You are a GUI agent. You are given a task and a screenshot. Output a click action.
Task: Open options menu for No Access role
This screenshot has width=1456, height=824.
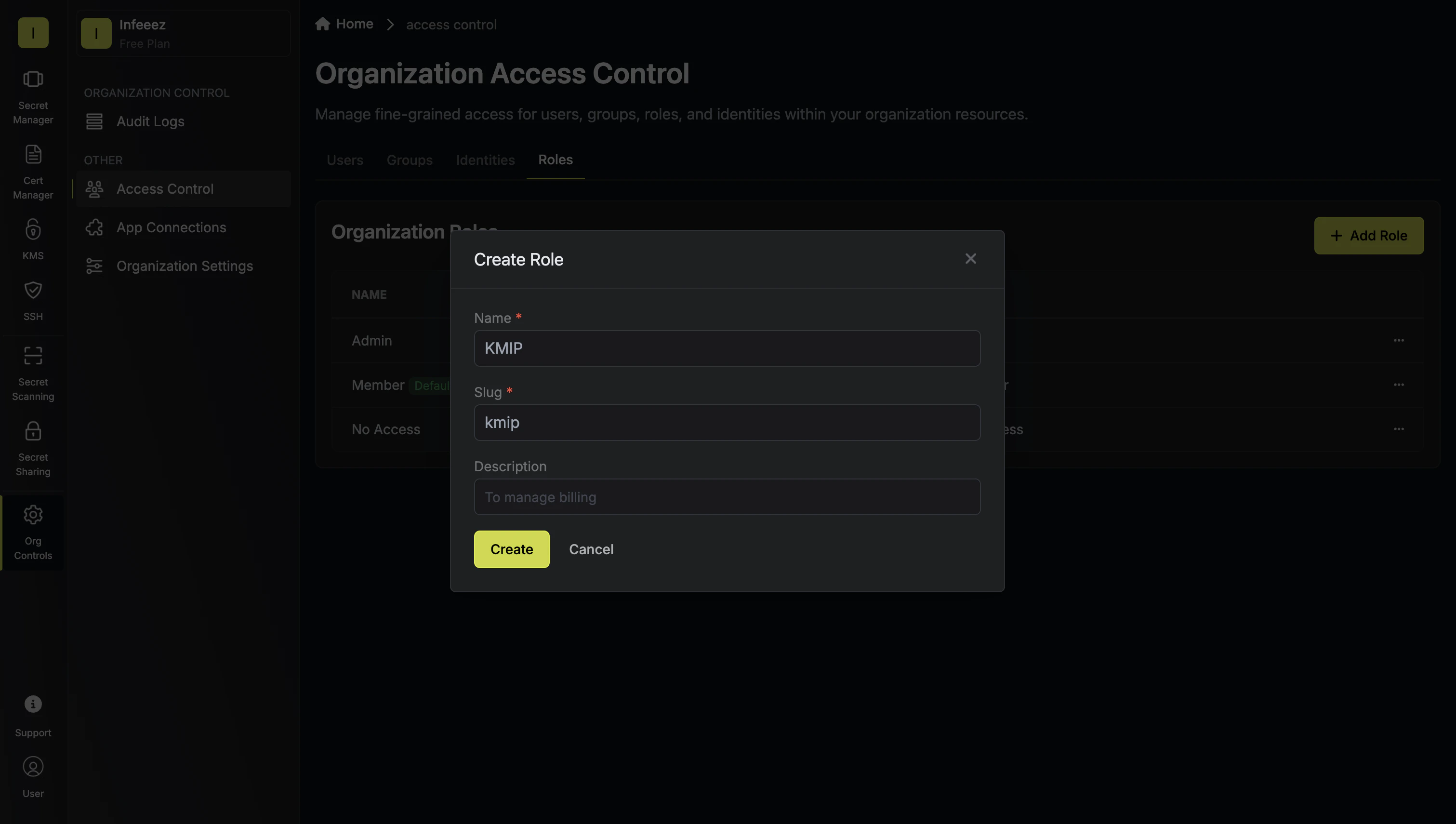(1399, 429)
